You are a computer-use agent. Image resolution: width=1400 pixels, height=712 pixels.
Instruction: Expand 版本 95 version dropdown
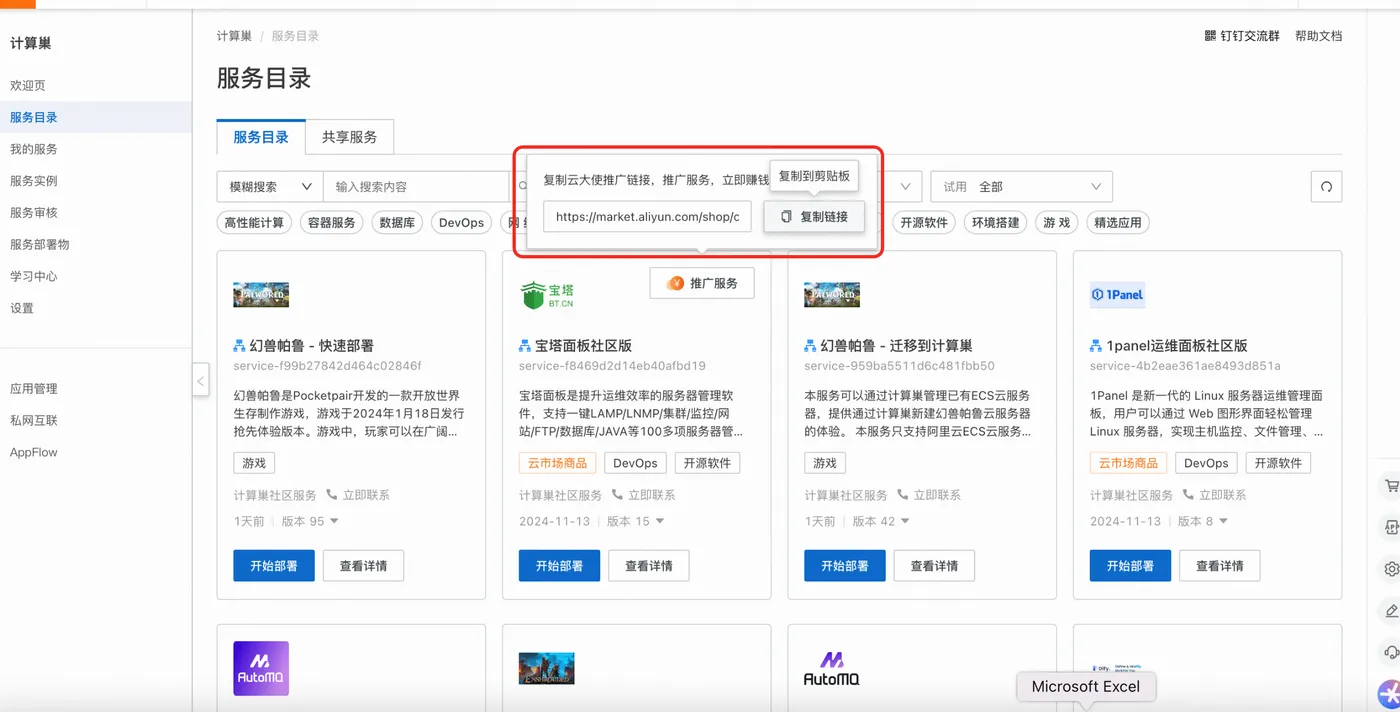pyautogui.click(x=334, y=522)
